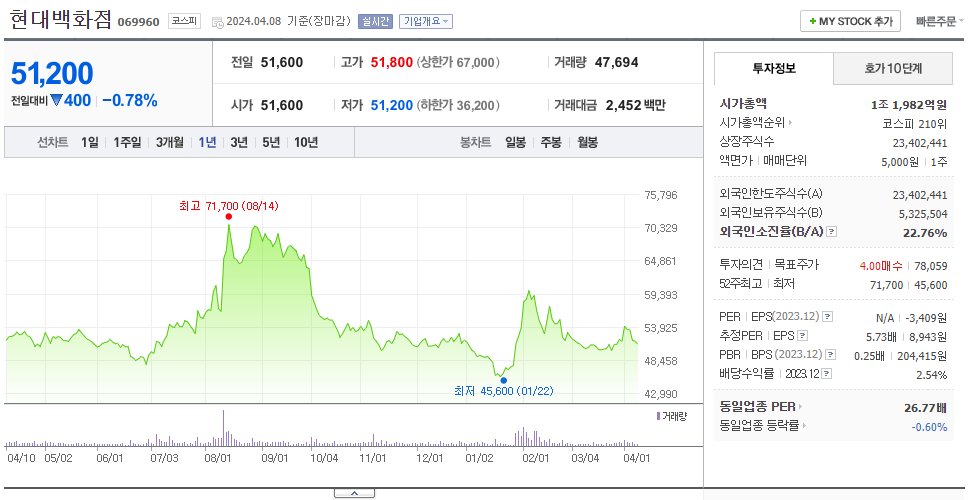Click the 외국인보유주식수(B) value 5,325,504
The image size is (968, 500).
920,214
